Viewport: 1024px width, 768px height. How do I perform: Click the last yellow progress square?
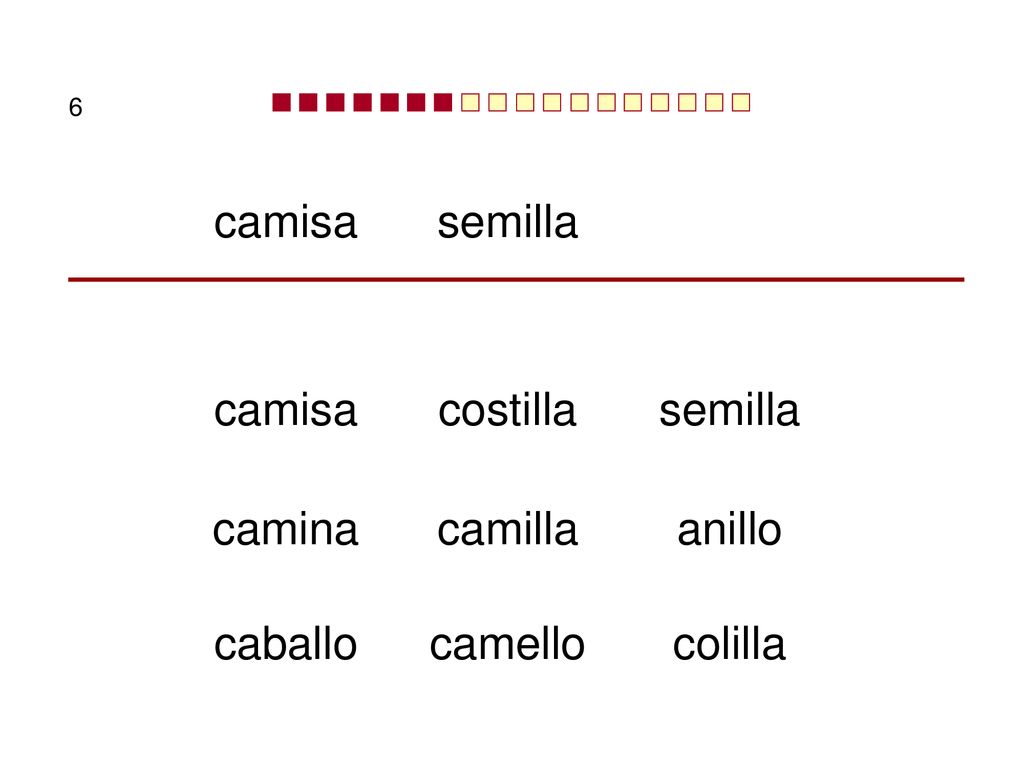pyautogui.click(x=741, y=103)
